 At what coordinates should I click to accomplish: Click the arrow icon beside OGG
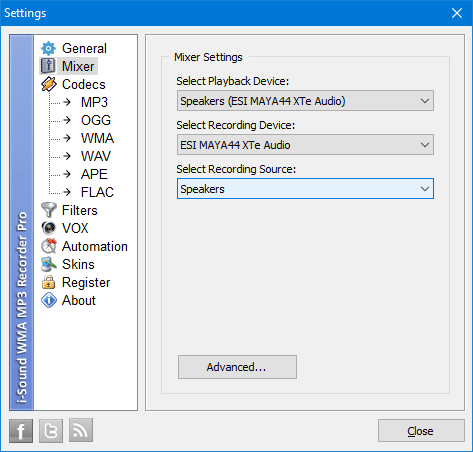pyautogui.click(x=67, y=120)
